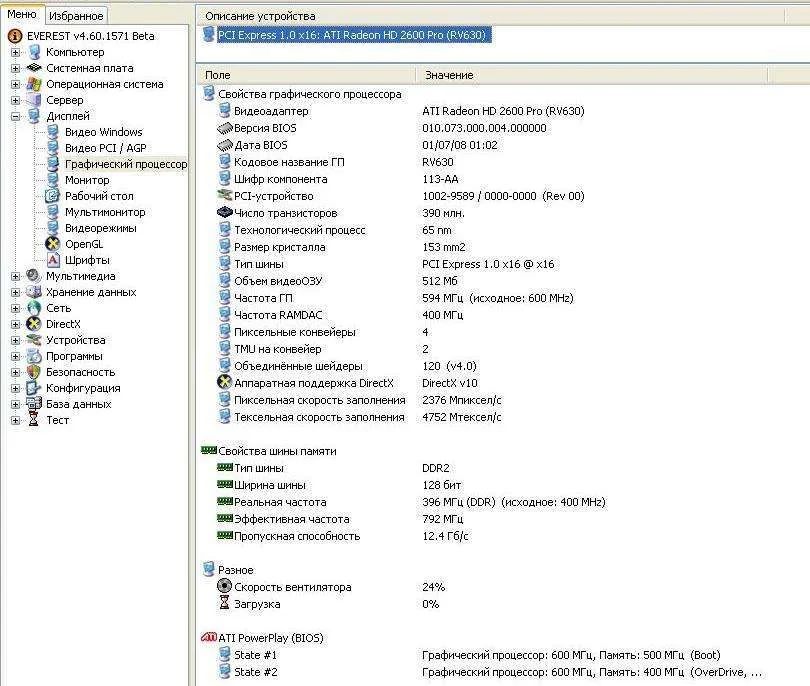Viewport: 810px width, 686px height.
Task: Click the Версия BIOS chip icon
Action: (225, 128)
